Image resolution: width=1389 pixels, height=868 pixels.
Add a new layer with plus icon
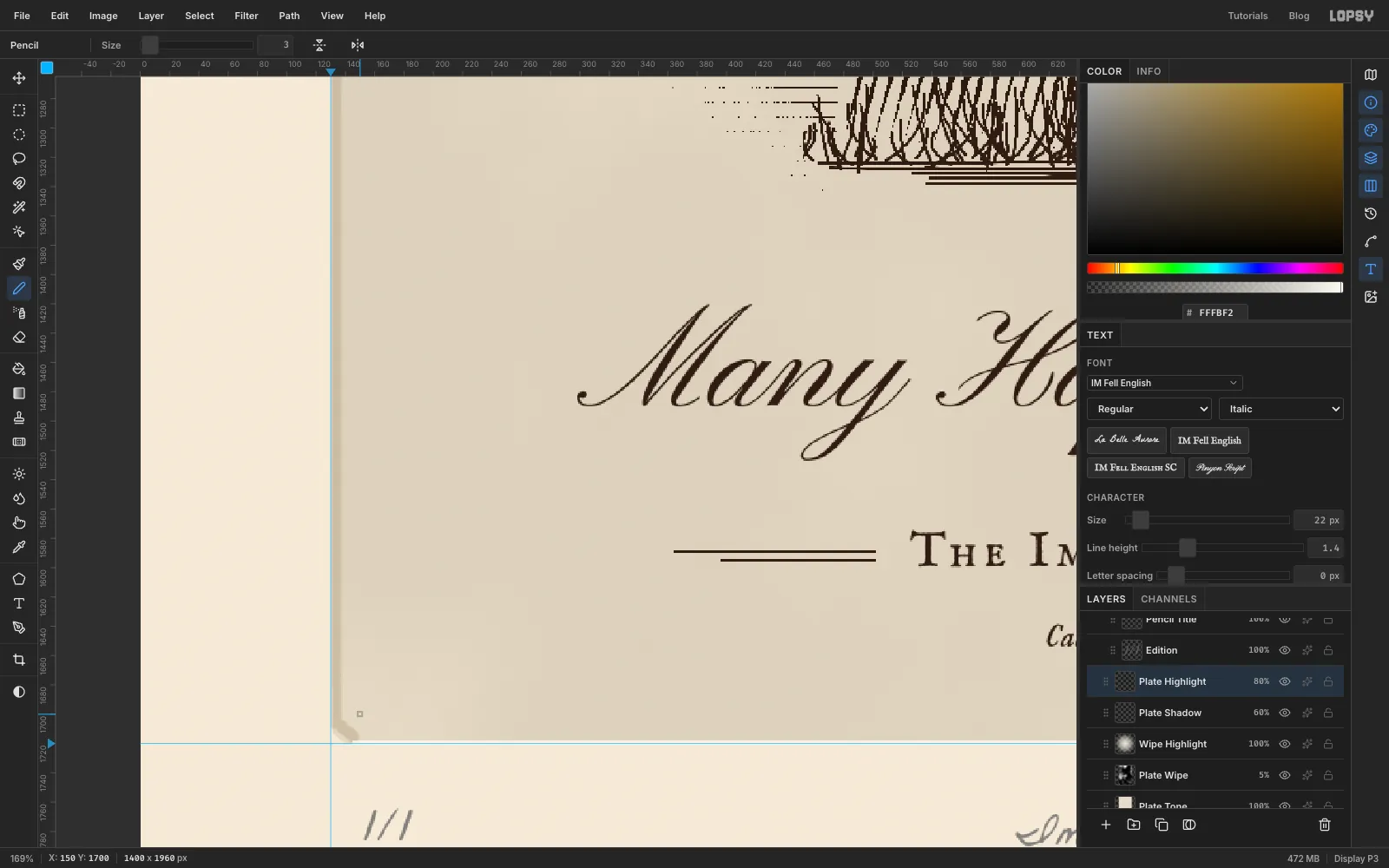click(x=1106, y=825)
